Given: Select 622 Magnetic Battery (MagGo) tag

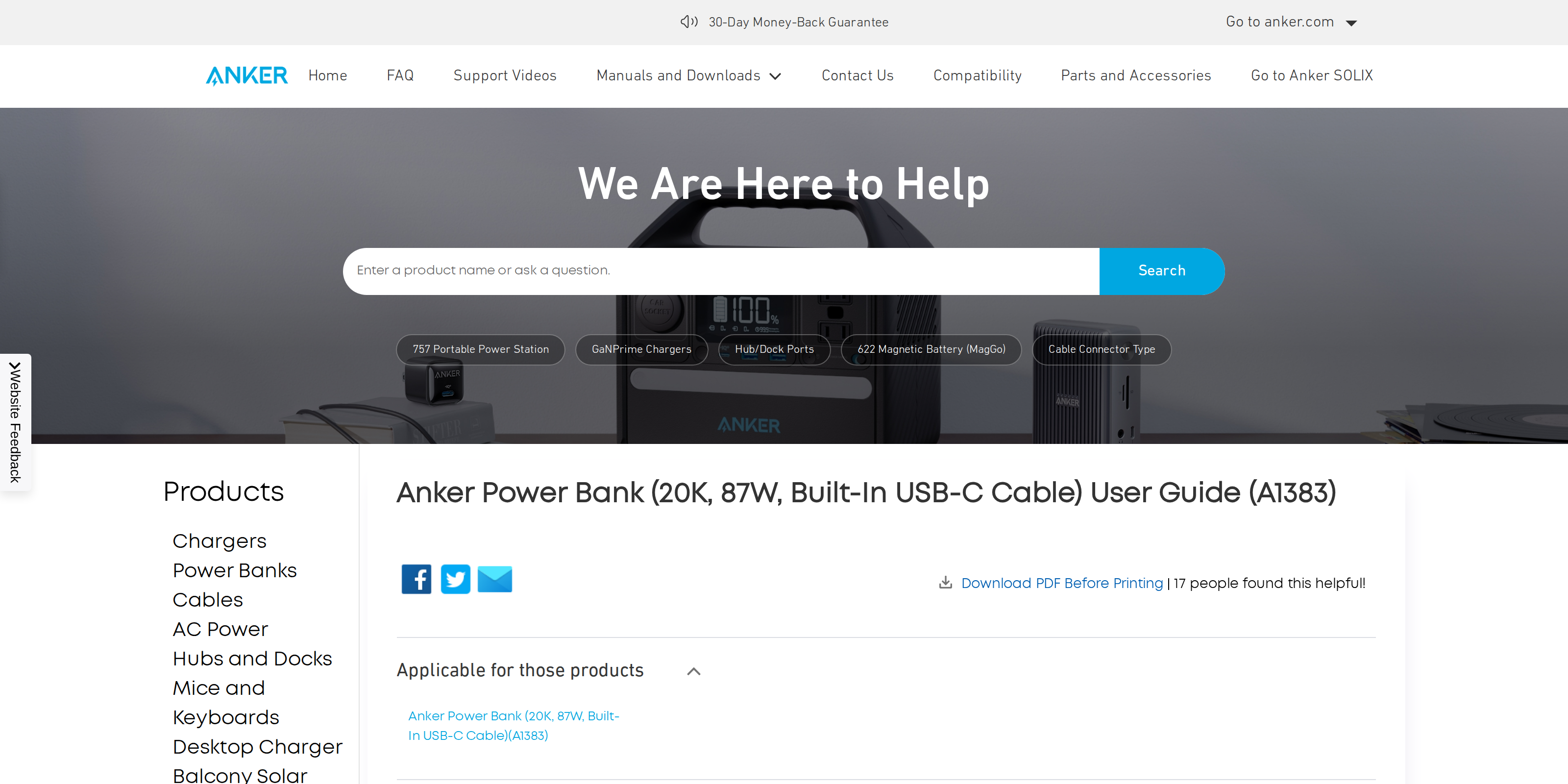Looking at the screenshot, I should [x=931, y=349].
